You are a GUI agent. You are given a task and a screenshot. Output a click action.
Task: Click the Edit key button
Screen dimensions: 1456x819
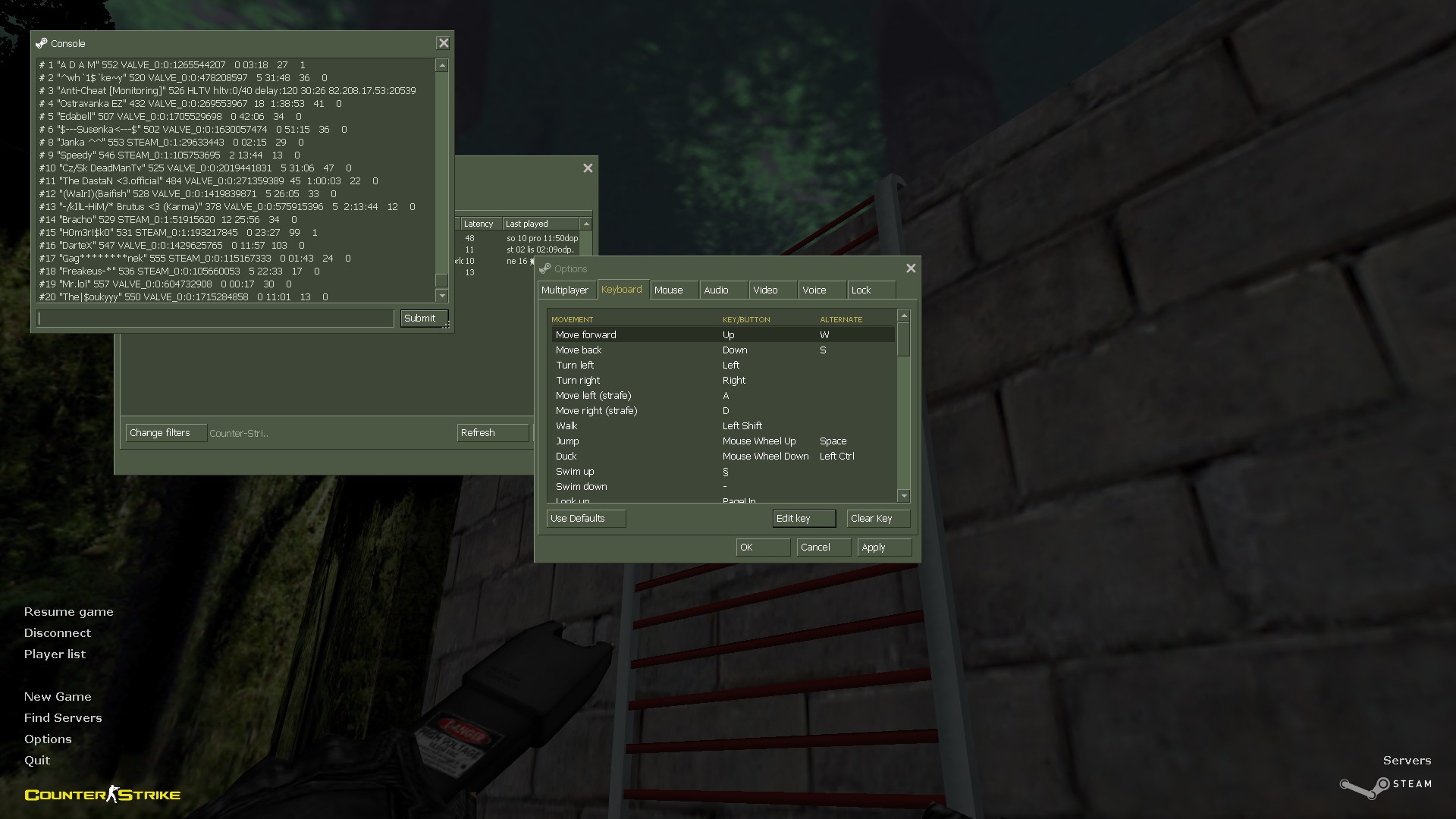(x=804, y=519)
